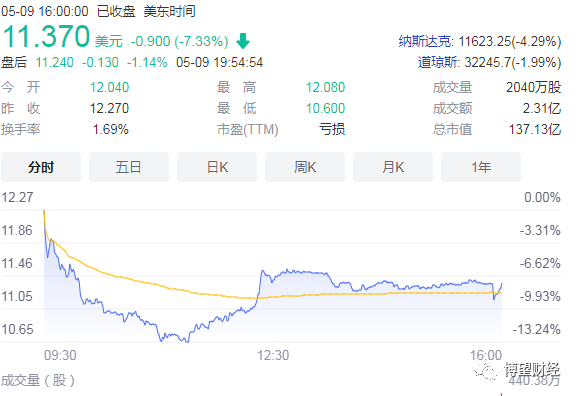This screenshot has height=396, width=578.
Task: Click the y-axis label 10.65
Action: pyautogui.click(x=17, y=329)
